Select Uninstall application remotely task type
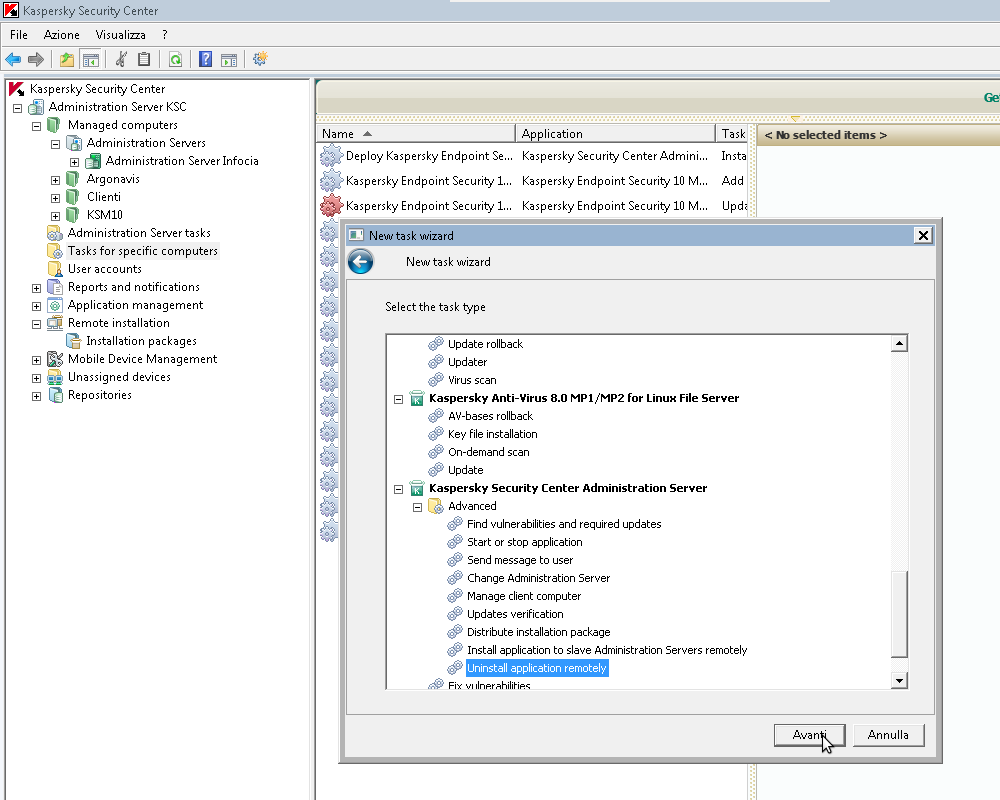 pos(537,668)
